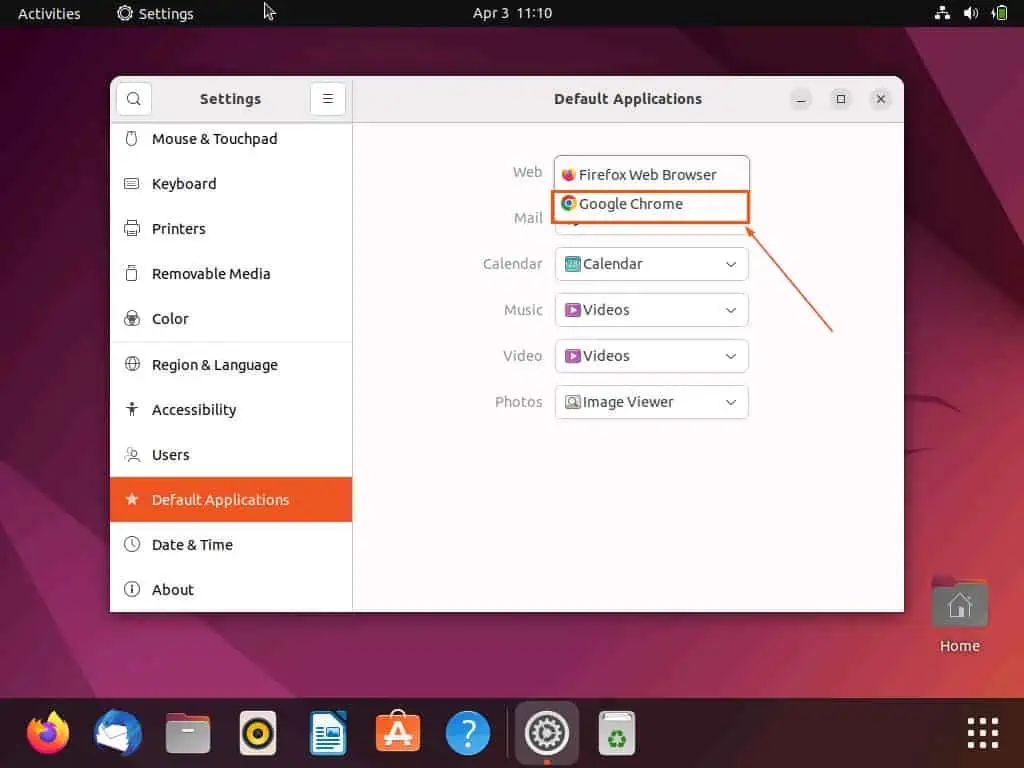Launch Firefox from the dock
The height and width of the screenshot is (768, 1024).
(47, 732)
